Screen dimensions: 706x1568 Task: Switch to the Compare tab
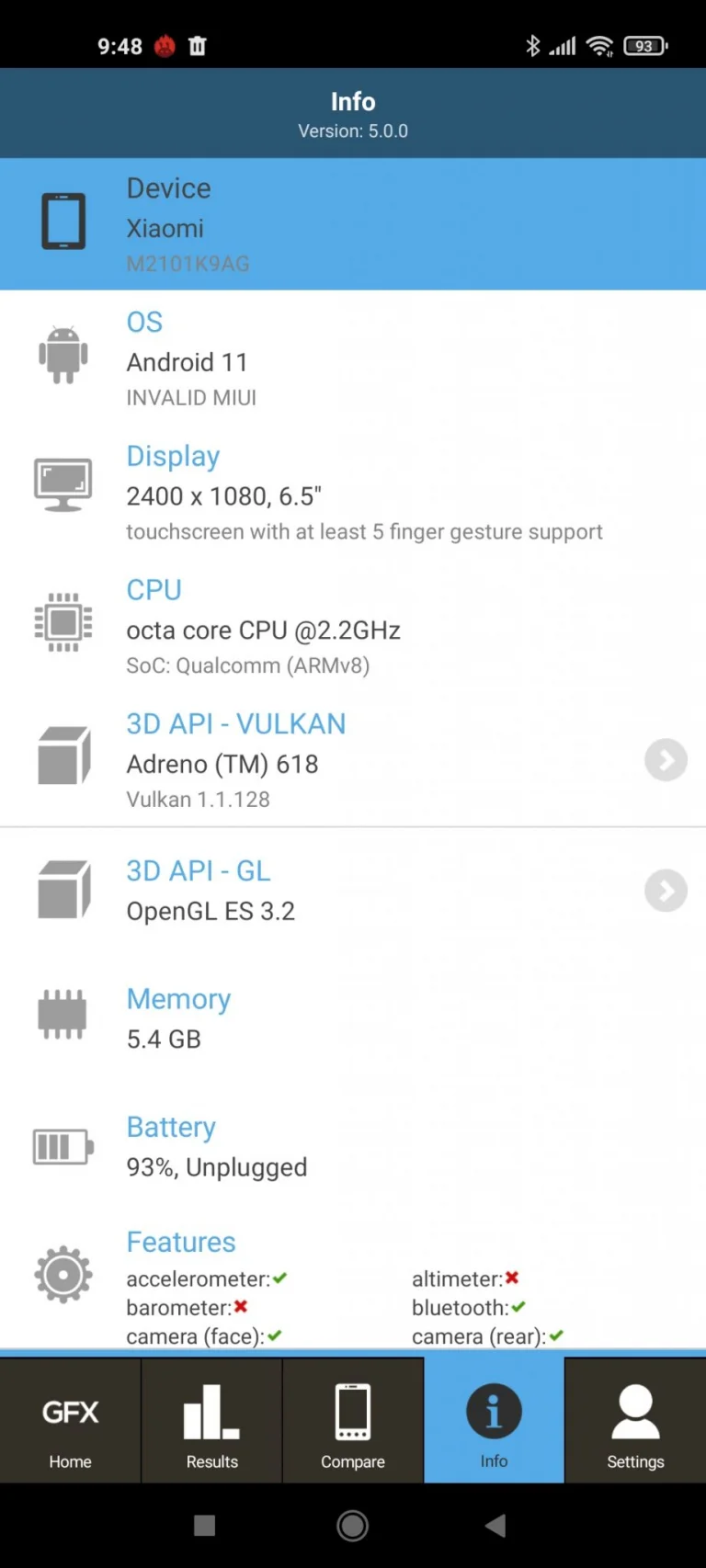pos(353,1420)
